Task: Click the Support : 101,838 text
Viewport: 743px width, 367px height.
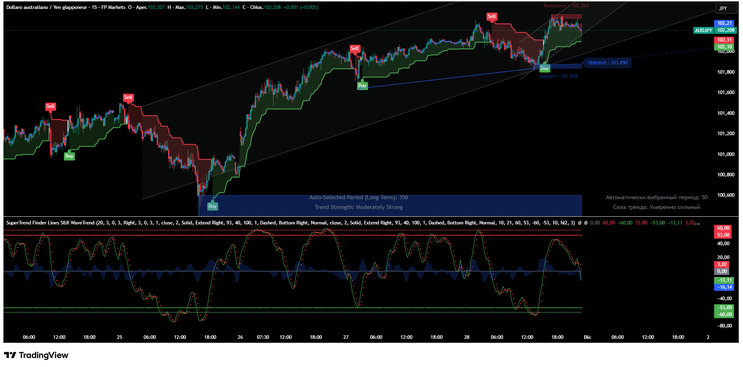Action: (558, 75)
